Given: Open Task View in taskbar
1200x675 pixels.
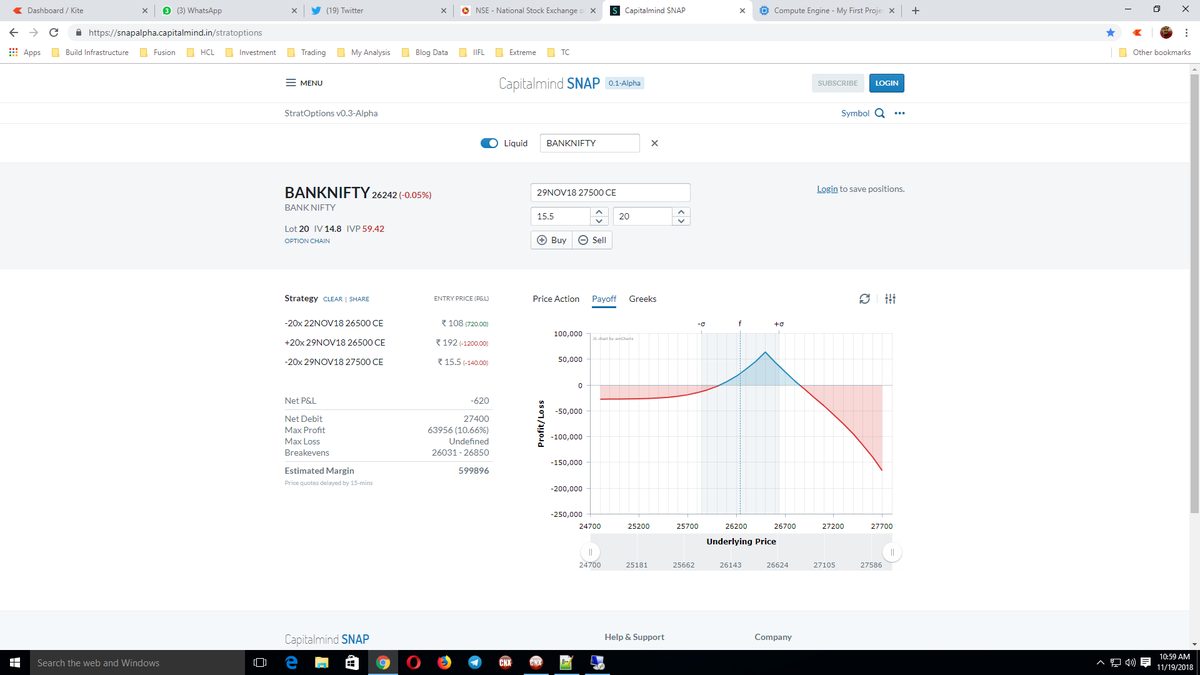Looking at the screenshot, I should pos(258,662).
